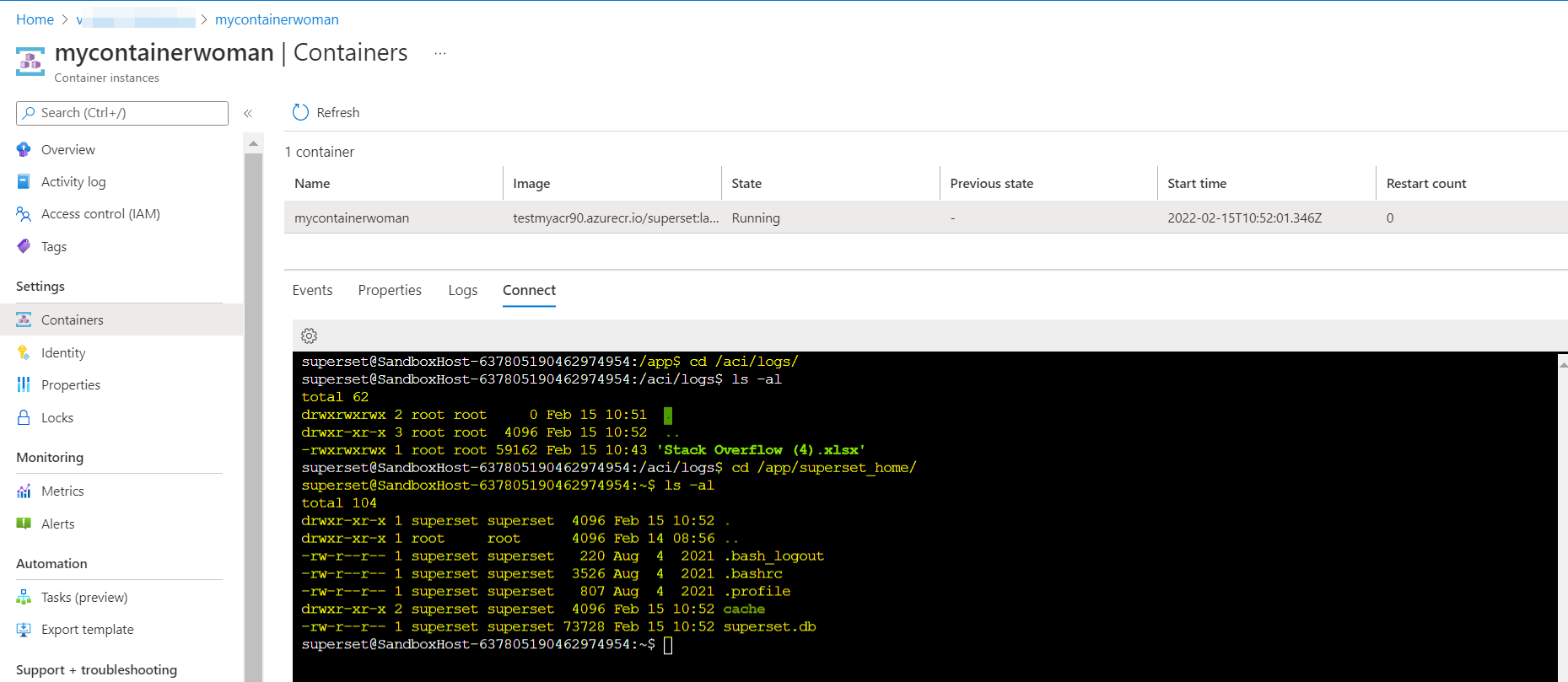Sort by Restart count column header
Viewport: 1568px width, 682px height.
(1426, 183)
